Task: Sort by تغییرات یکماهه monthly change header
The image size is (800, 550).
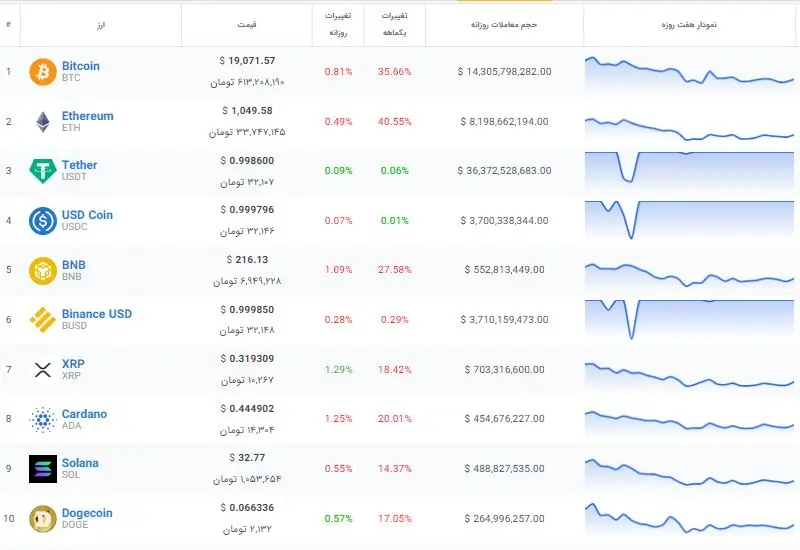Action: tap(389, 24)
